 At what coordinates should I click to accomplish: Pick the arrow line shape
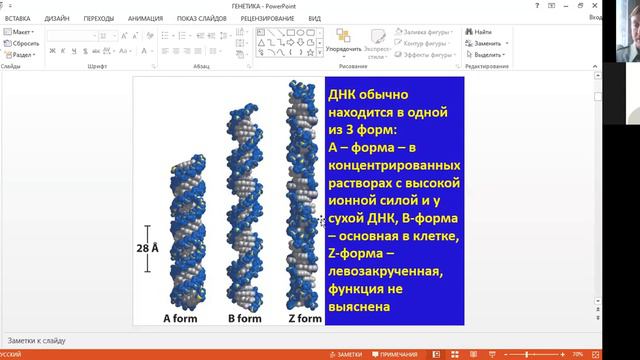[x=281, y=32]
